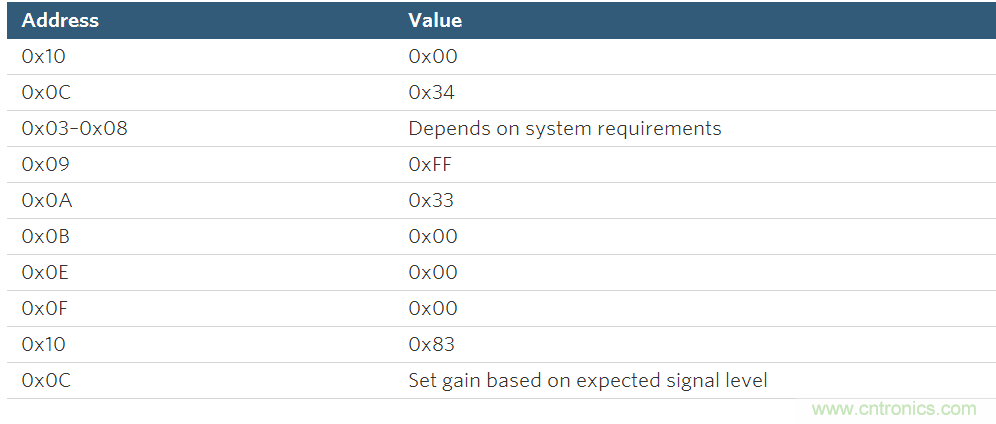Select the 0x33 value cell

pyautogui.click(x=431, y=201)
